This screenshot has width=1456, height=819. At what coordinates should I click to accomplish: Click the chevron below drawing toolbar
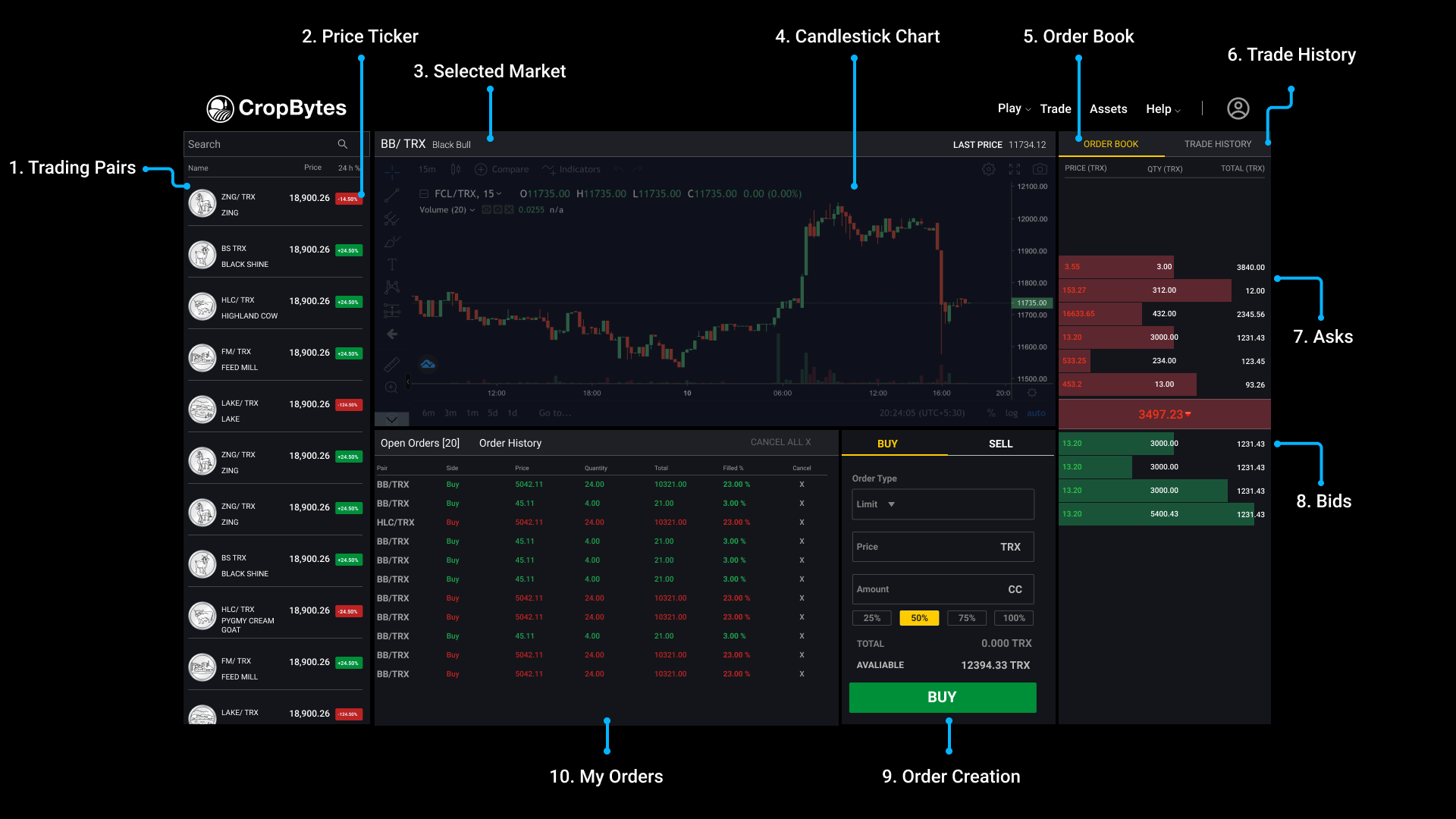point(391,419)
